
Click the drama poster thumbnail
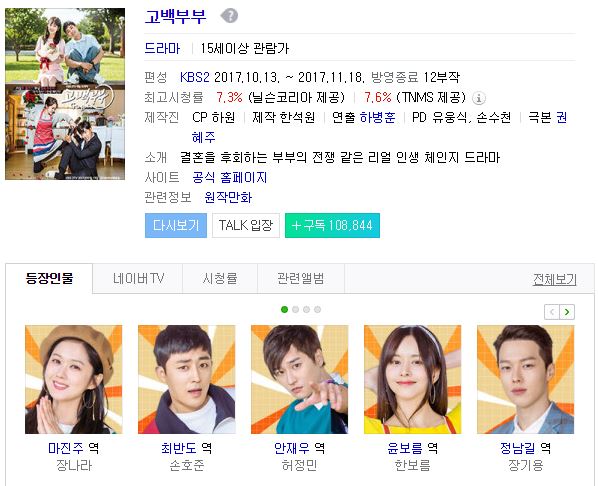coord(65,94)
